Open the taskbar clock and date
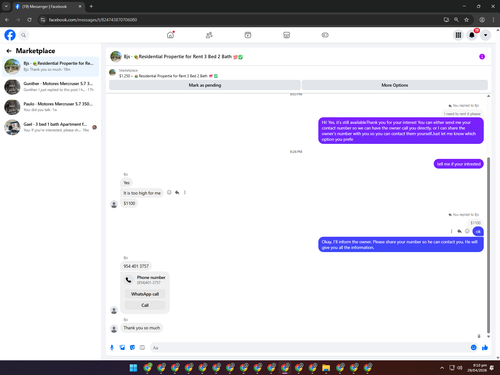Image resolution: width=500 pixels, height=375 pixels. [x=477, y=368]
